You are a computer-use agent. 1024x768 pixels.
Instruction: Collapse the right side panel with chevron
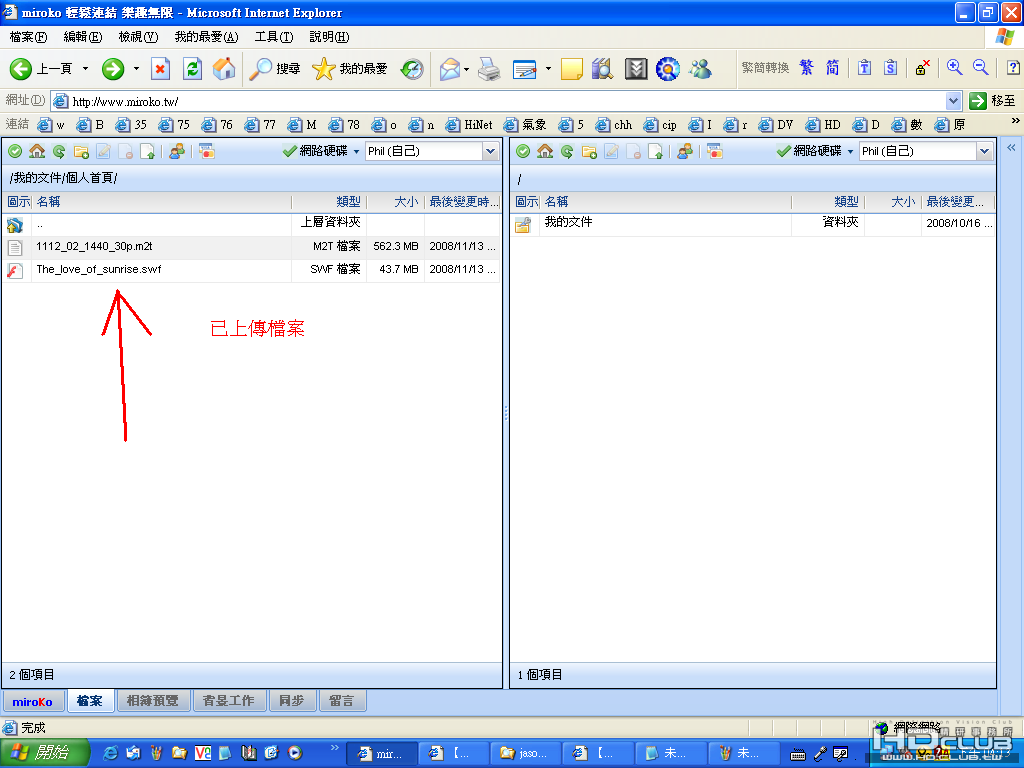[x=1011, y=148]
